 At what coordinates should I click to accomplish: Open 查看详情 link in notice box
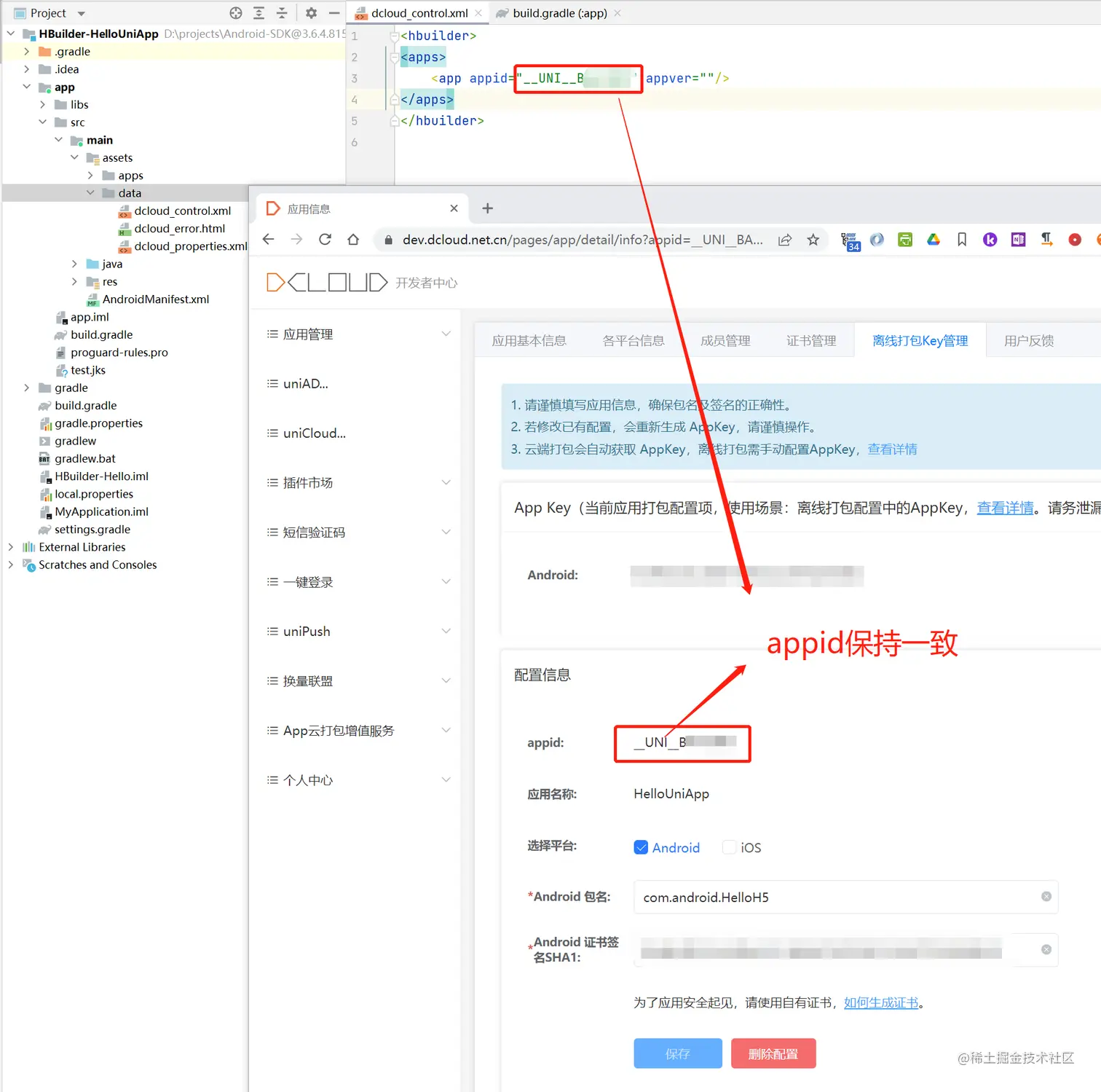(x=892, y=449)
